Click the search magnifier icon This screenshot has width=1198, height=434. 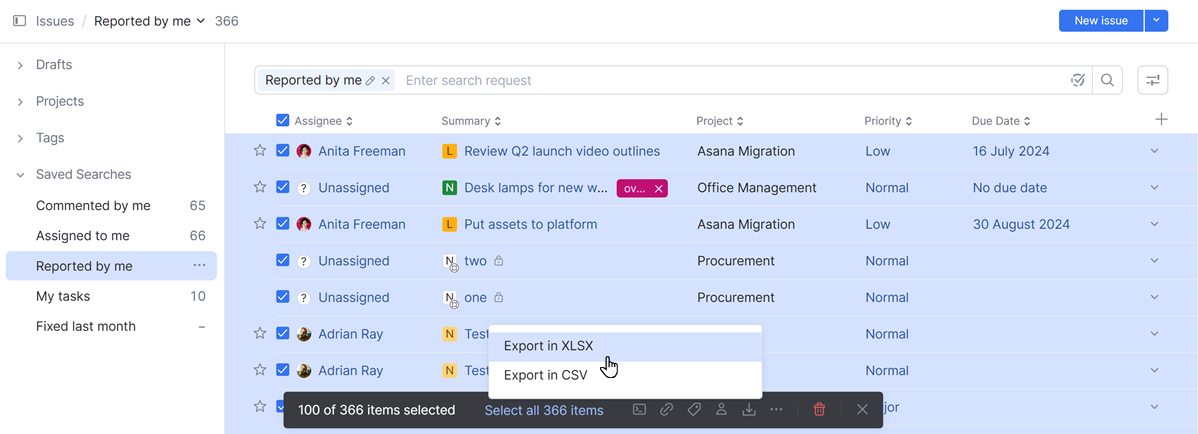[1107, 80]
